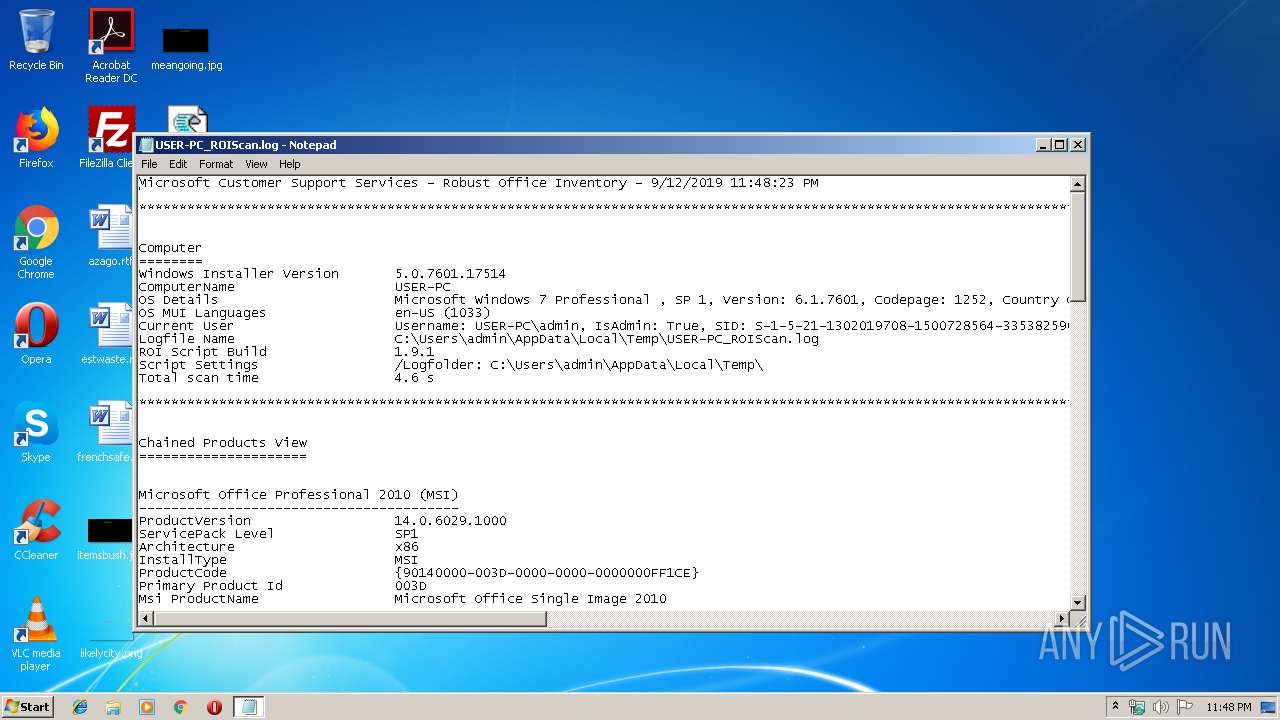Open Opera from the taskbar
Image resolution: width=1280 pixels, height=720 pixels.
click(214, 707)
